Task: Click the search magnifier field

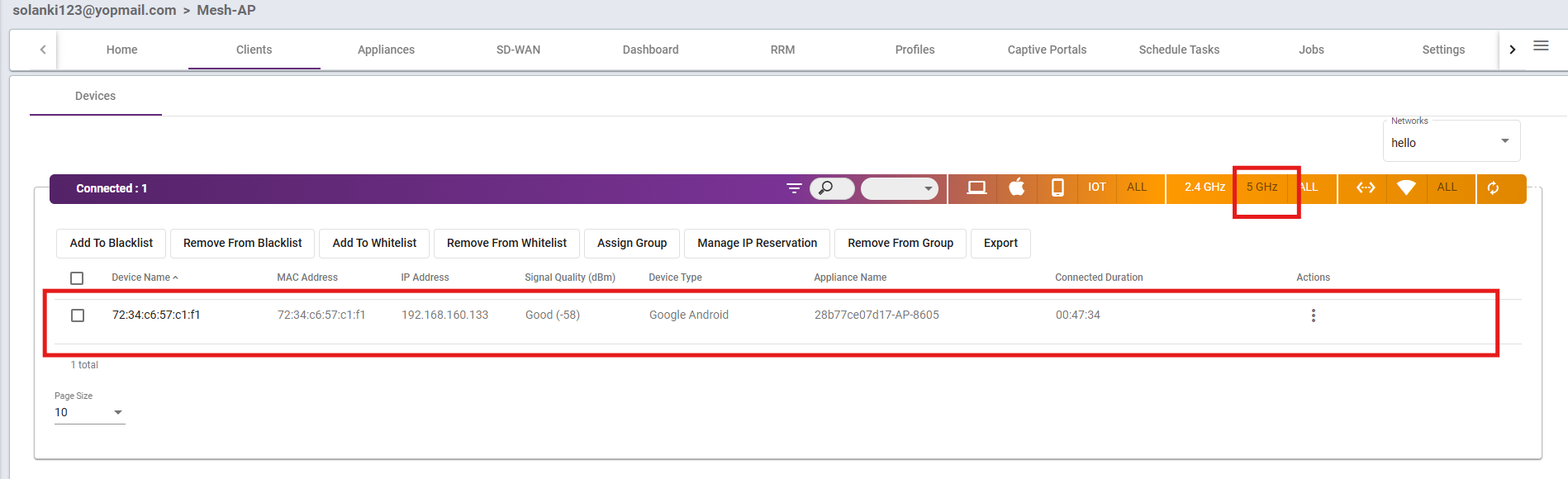Action: pyautogui.click(x=832, y=188)
